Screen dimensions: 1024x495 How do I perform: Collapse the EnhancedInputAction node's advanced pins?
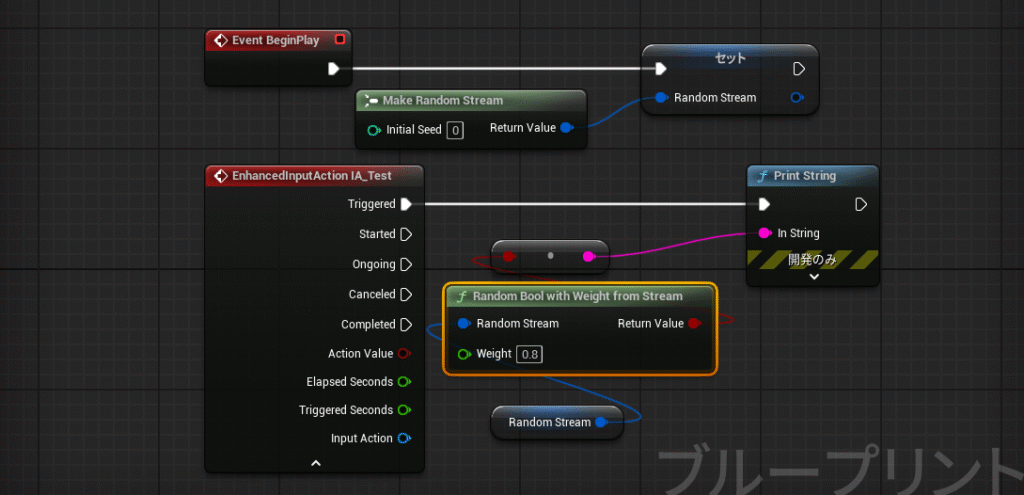[315, 463]
